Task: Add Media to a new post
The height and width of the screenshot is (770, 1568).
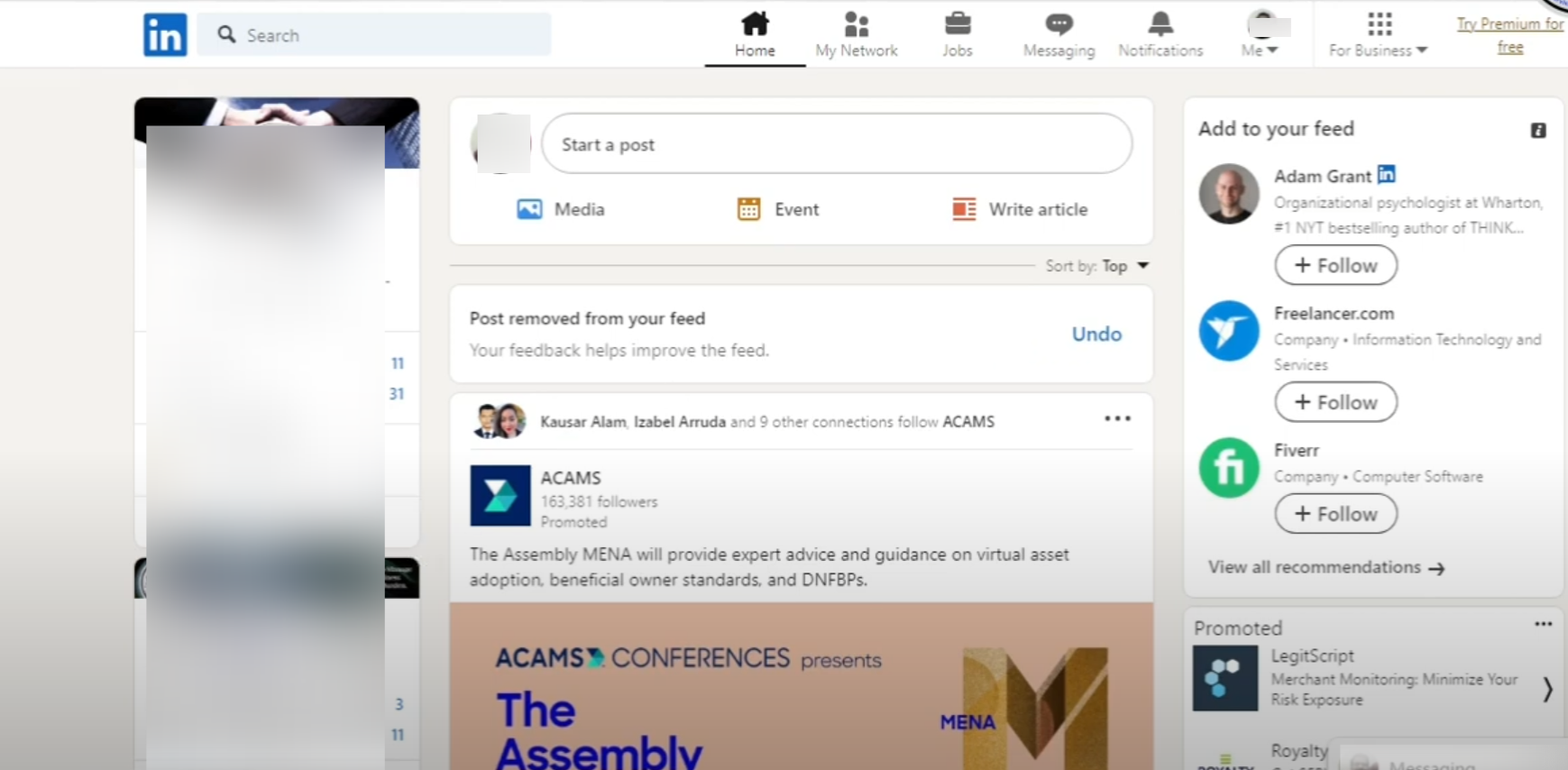Action: pyautogui.click(x=560, y=209)
